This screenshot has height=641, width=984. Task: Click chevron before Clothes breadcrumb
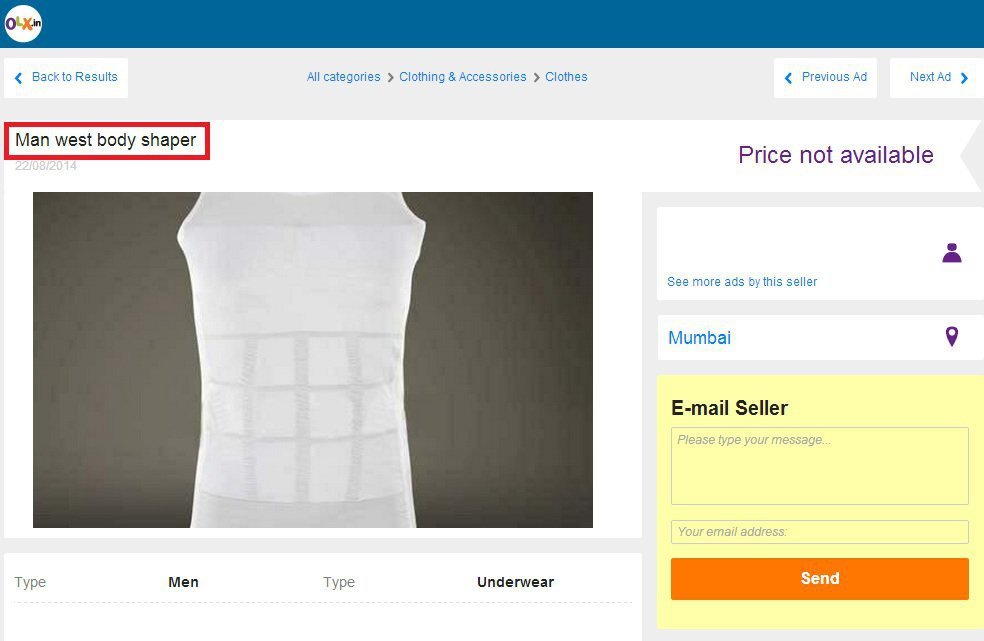point(537,77)
